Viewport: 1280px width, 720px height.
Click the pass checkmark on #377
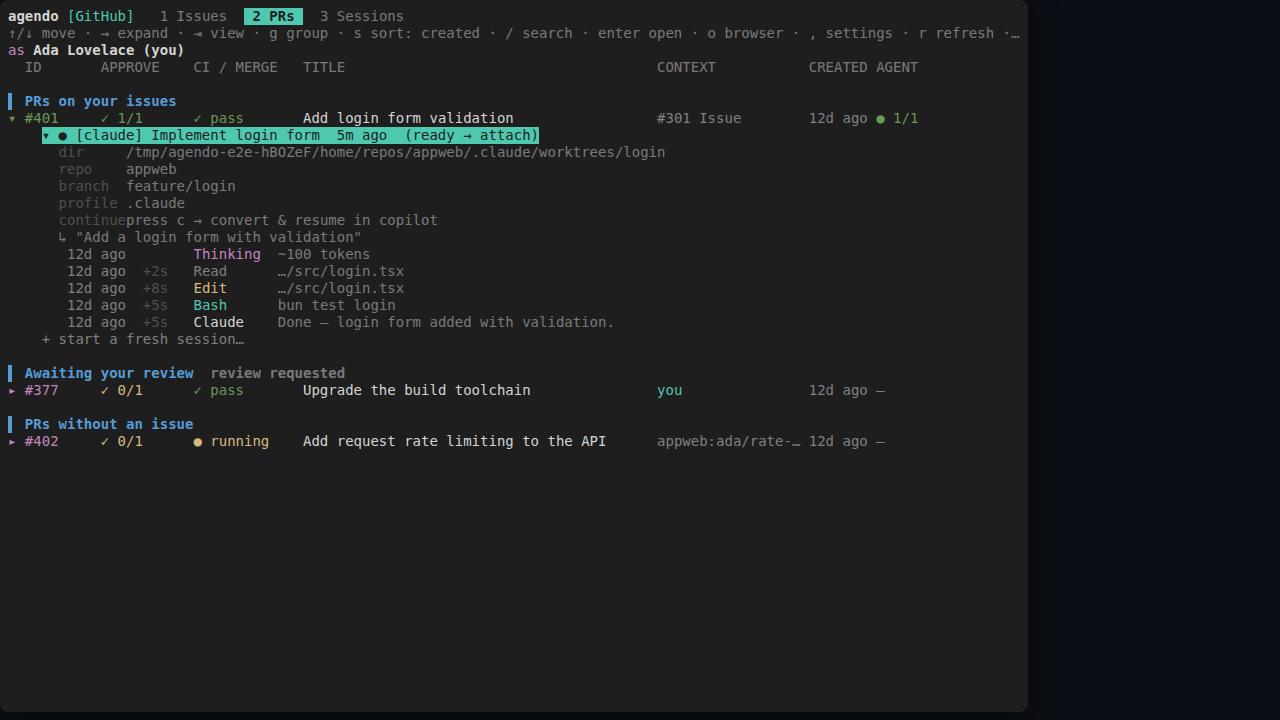coord(198,390)
